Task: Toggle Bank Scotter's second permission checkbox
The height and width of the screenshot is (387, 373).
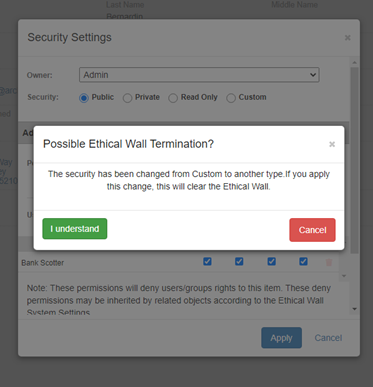Action: tap(239, 261)
